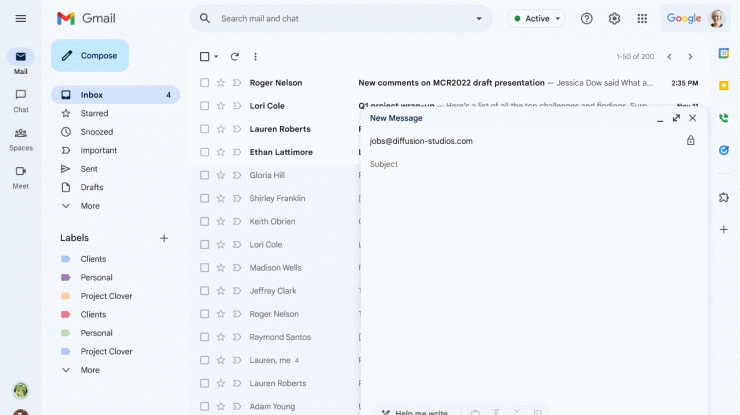Mark Ethan Lattimore email as important

coord(237,152)
